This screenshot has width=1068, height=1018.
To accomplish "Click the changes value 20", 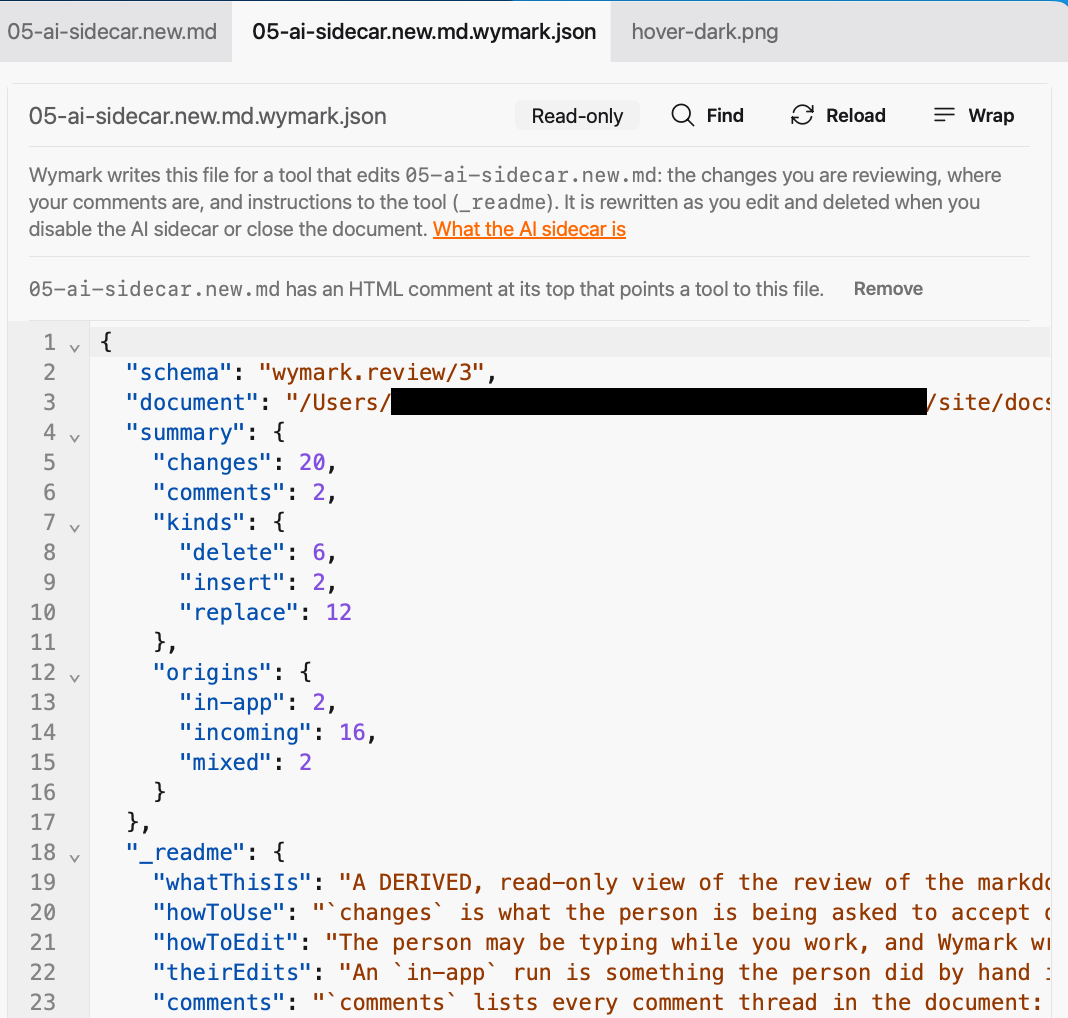I will tap(312, 462).
